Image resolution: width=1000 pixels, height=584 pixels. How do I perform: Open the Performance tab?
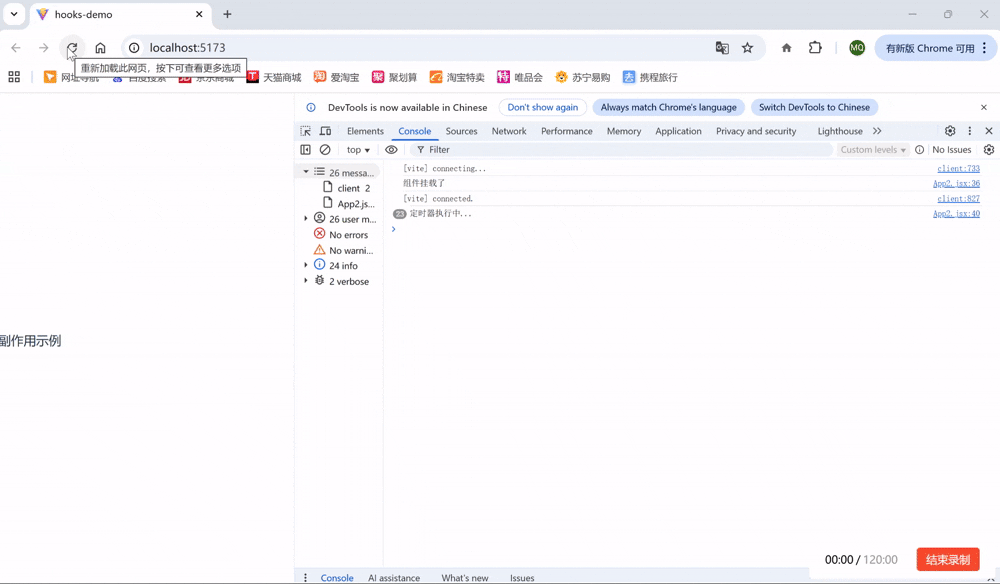click(x=566, y=131)
